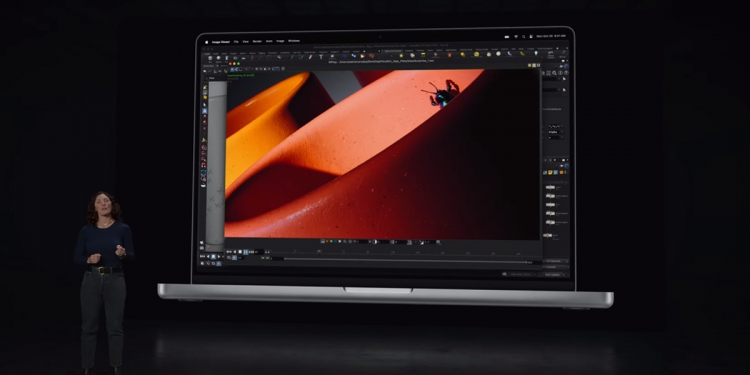750x375 pixels.
Task: Click the highlighted stop button in viewport playbar
Action: [213, 256]
